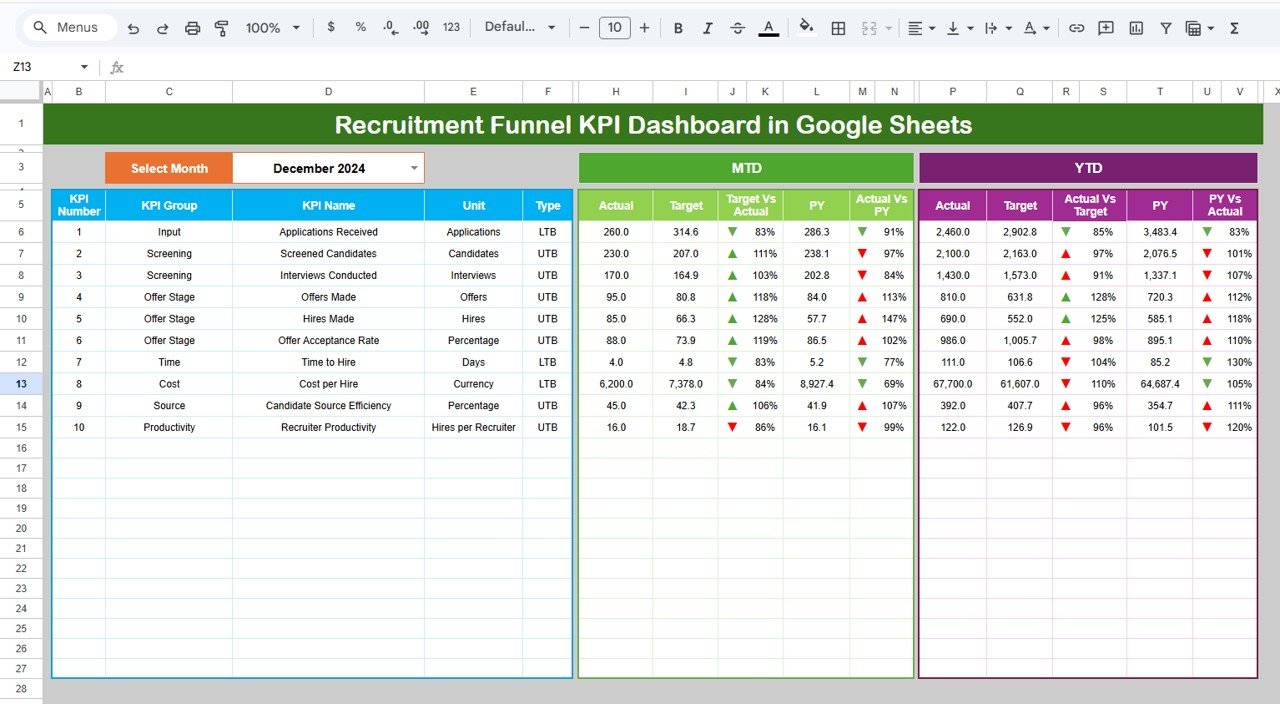Click the Undo button

pyautogui.click(x=133, y=27)
